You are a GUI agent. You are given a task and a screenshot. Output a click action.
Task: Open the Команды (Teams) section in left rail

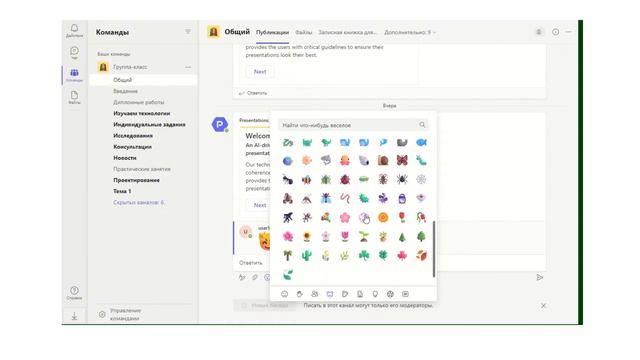[74, 75]
